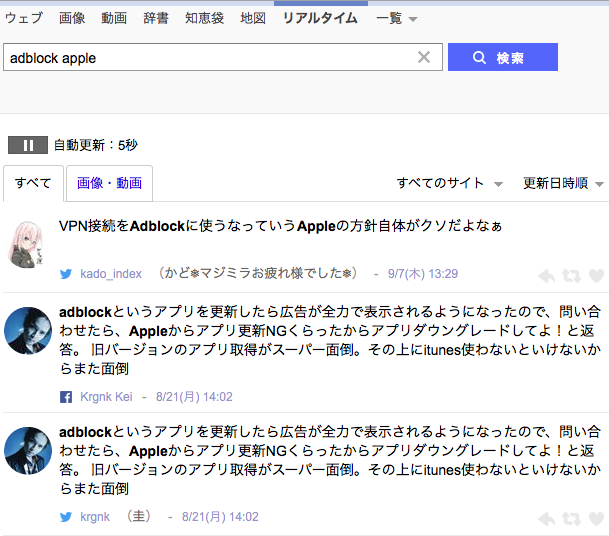Open the kado_index avatar image

26,244
